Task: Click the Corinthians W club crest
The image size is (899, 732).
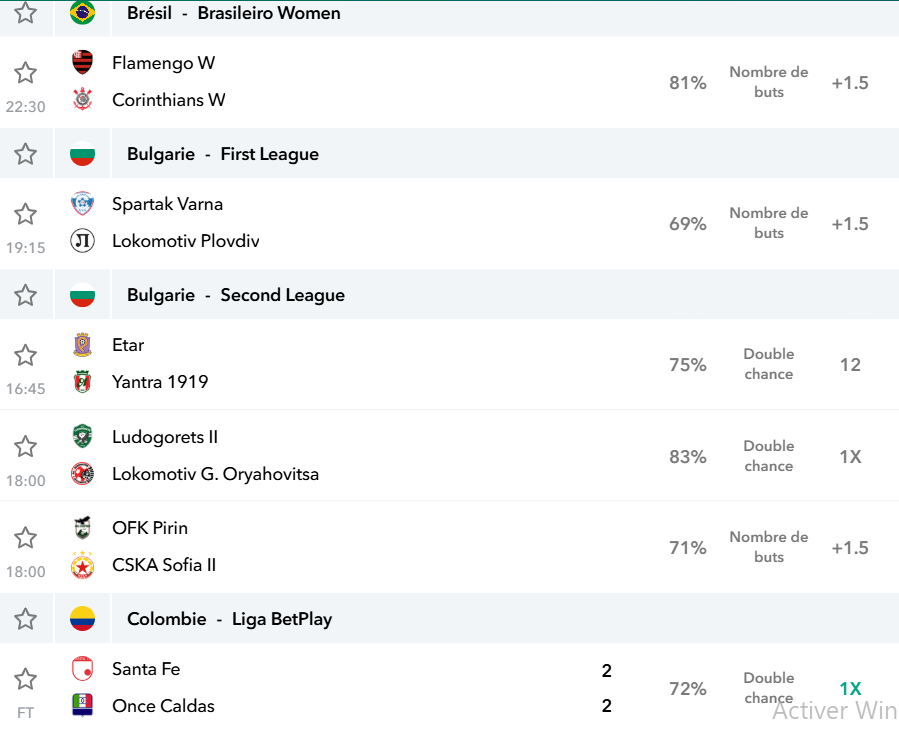Action: 83,99
